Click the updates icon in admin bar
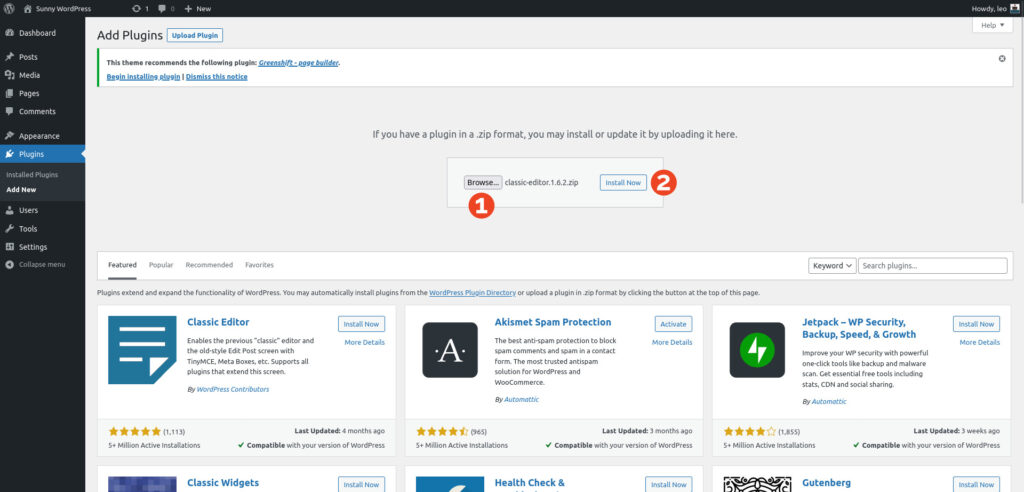 (x=138, y=8)
